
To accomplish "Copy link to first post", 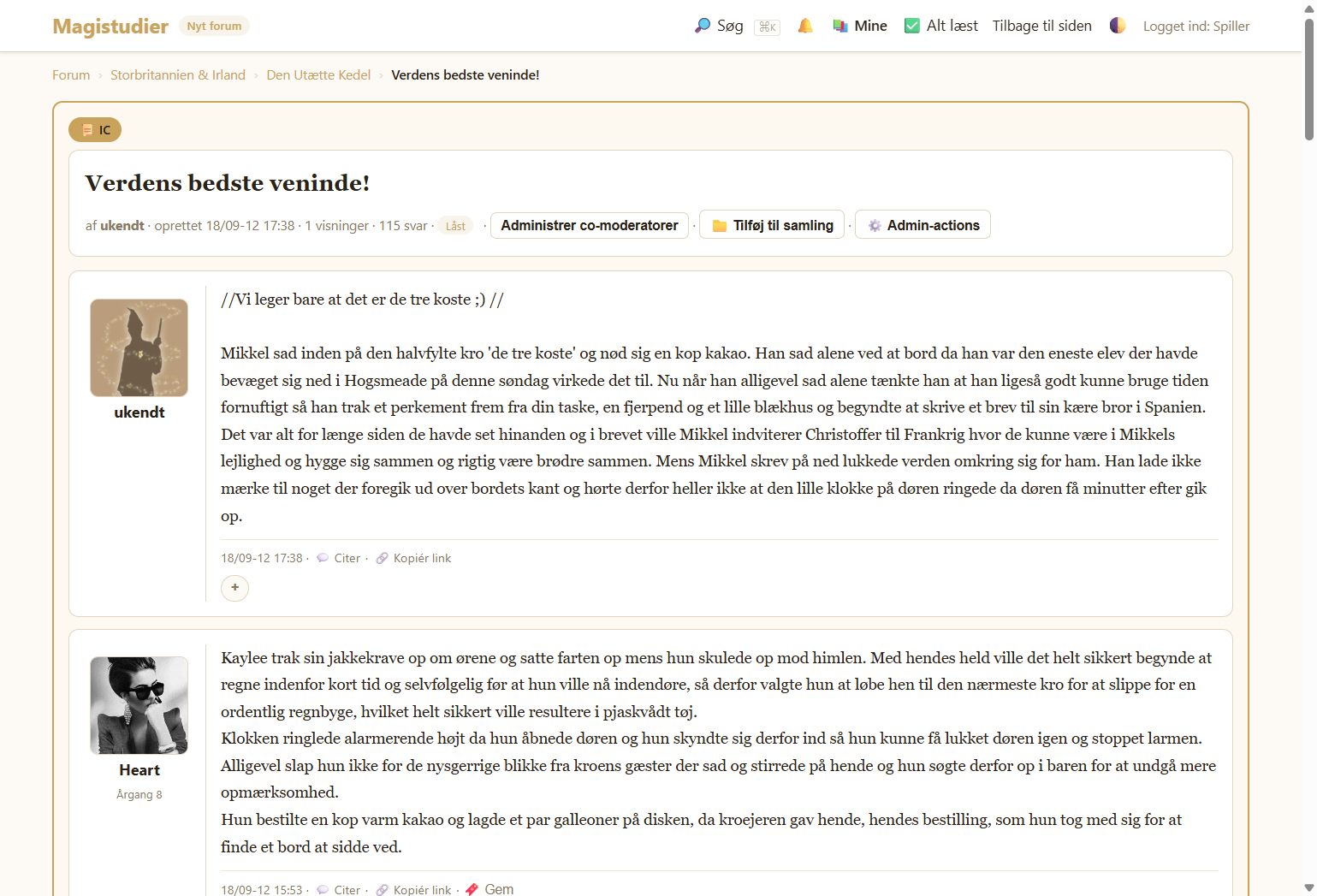I will tap(414, 558).
